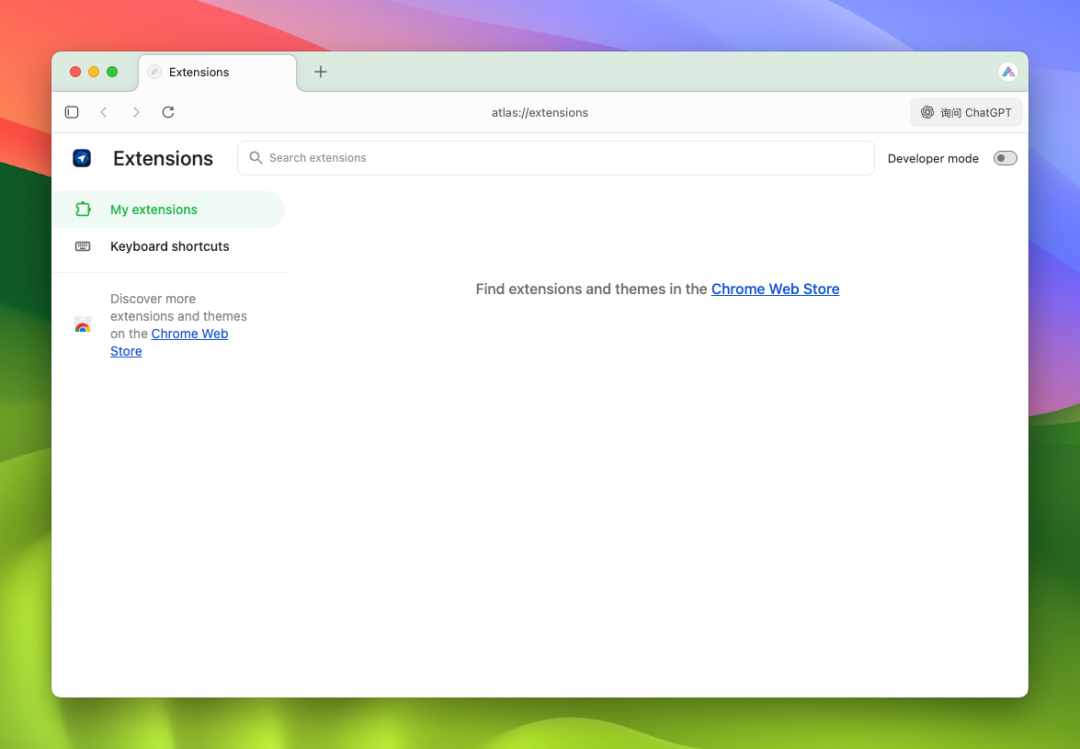Viewport: 1080px width, 749px height.
Task: Open Keyboard shortcuts section
Action: 169,246
